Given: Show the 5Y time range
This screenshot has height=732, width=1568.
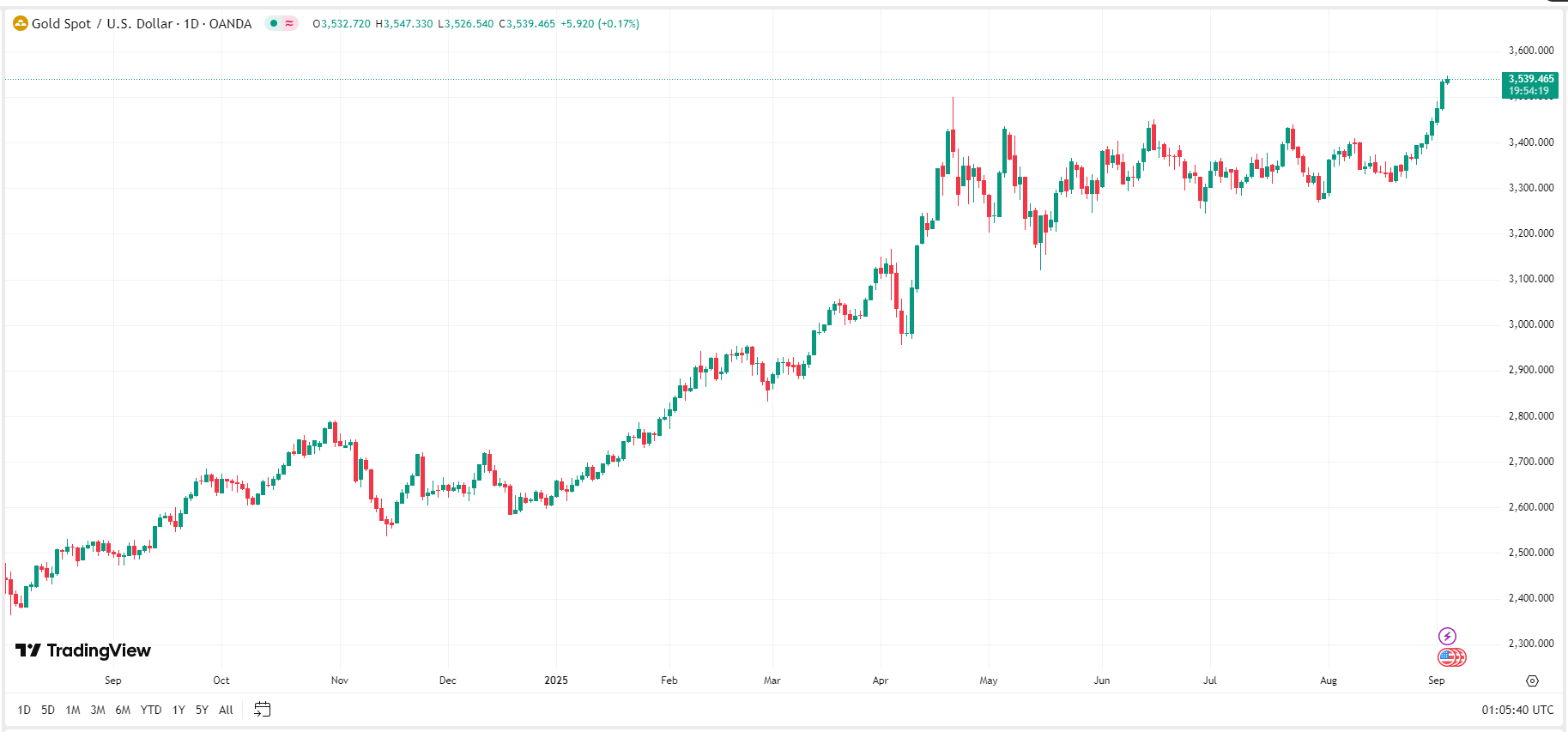Looking at the screenshot, I should [x=202, y=710].
